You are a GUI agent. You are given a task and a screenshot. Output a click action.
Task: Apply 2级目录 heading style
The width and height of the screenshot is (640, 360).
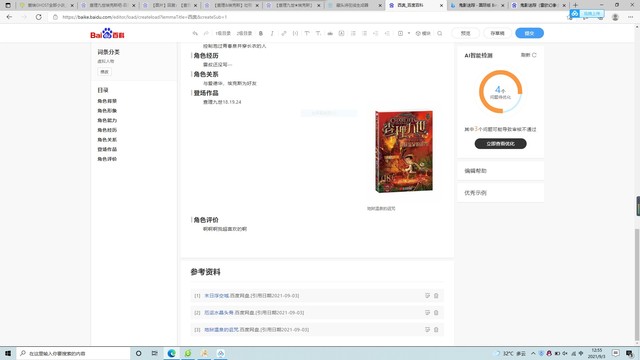(244, 33)
